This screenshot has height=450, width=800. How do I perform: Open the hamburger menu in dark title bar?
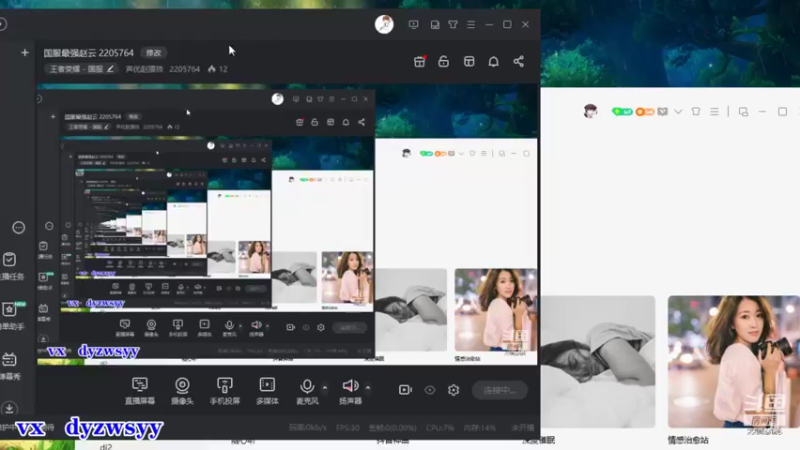click(471, 24)
